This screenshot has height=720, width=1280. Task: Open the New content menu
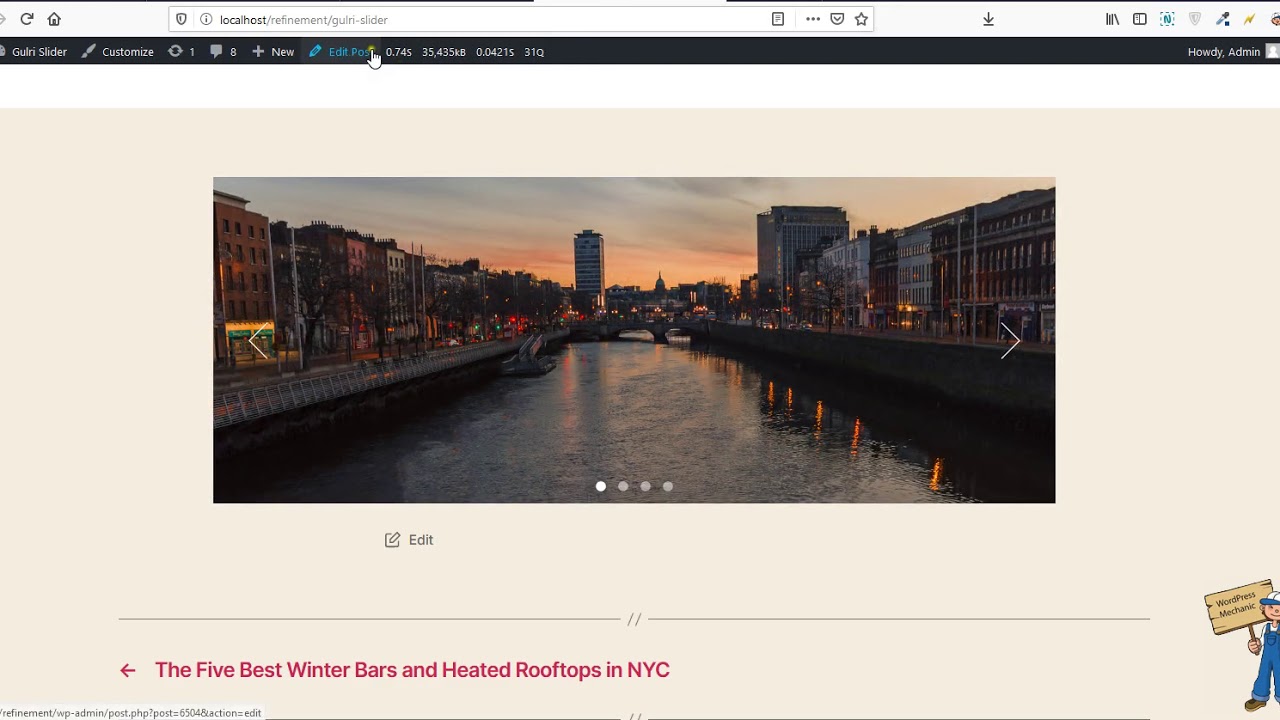click(x=273, y=52)
